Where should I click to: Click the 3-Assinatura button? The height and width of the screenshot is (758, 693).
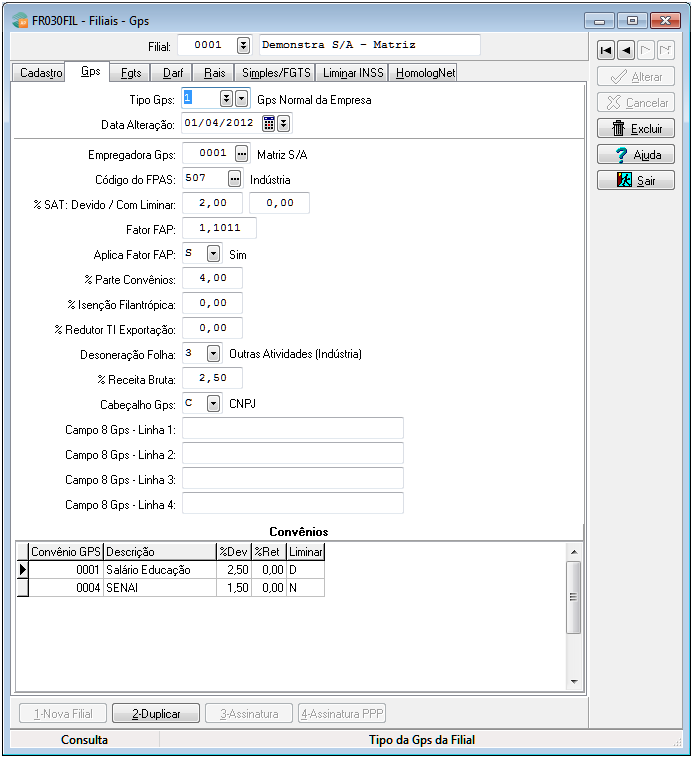click(249, 714)
